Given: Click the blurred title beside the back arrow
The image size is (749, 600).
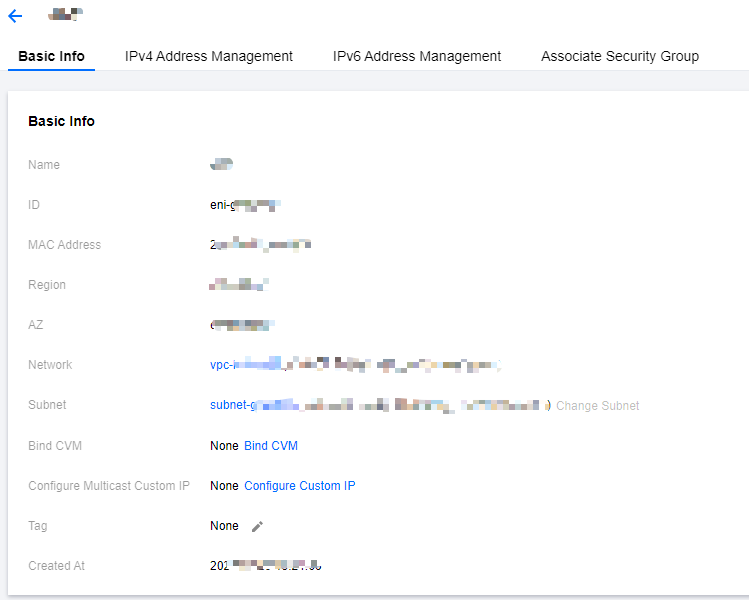Looking at the screenshot, I should [65, 14].
